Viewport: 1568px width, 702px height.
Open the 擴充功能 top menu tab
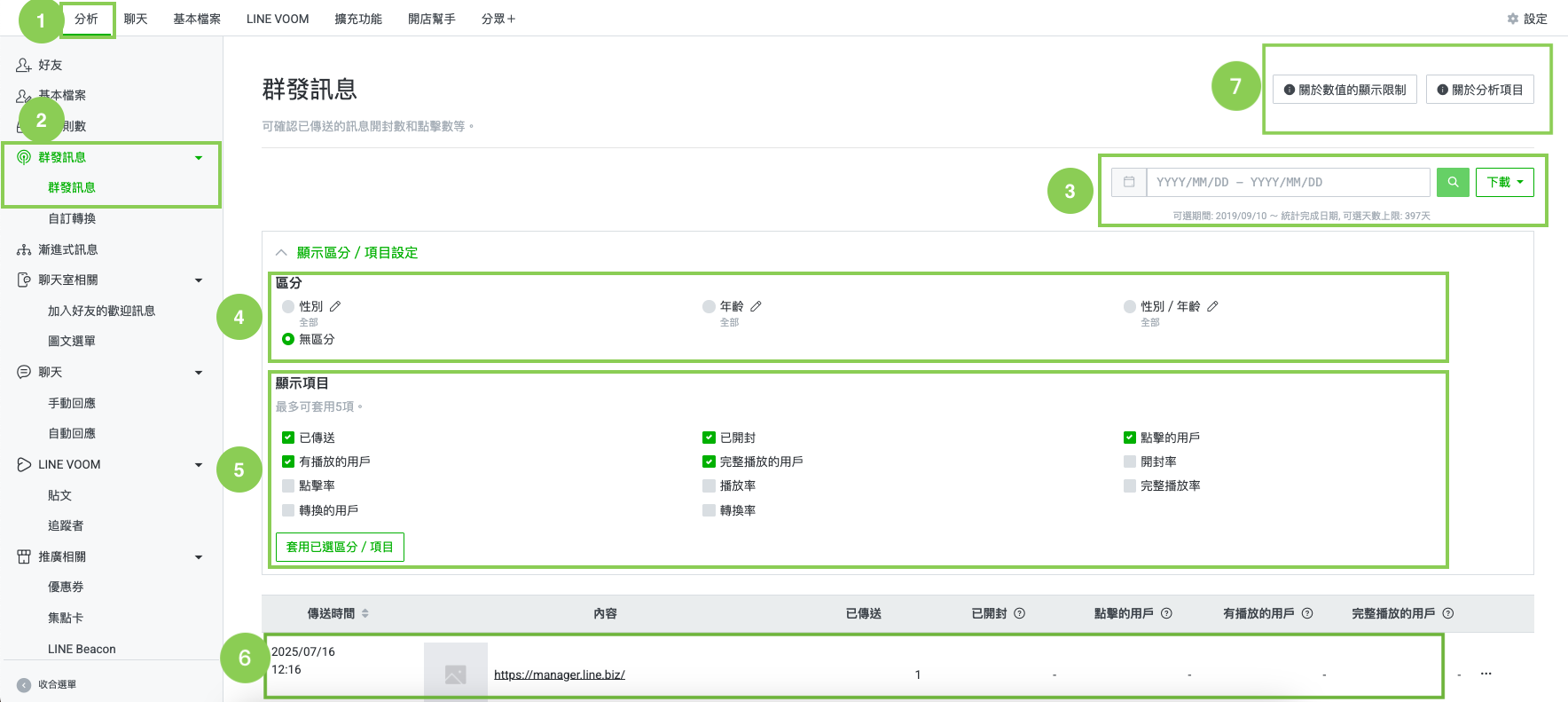click(x=358, y=19)
